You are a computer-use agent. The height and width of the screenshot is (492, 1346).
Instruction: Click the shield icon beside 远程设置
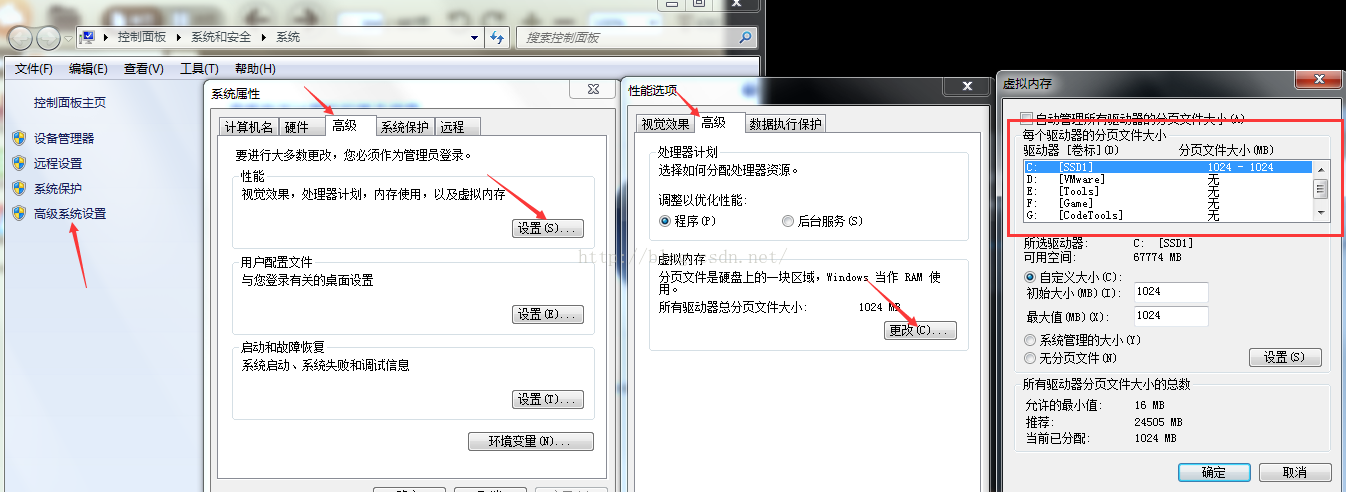pyautogui.click(x=18, y=163)
